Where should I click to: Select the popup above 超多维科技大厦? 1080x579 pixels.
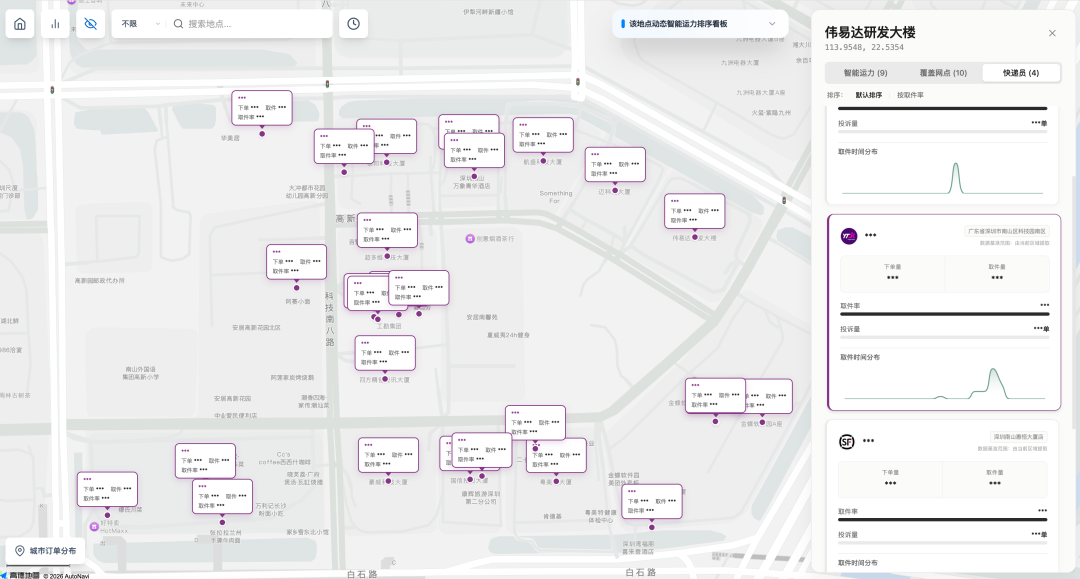coord(387,231)
